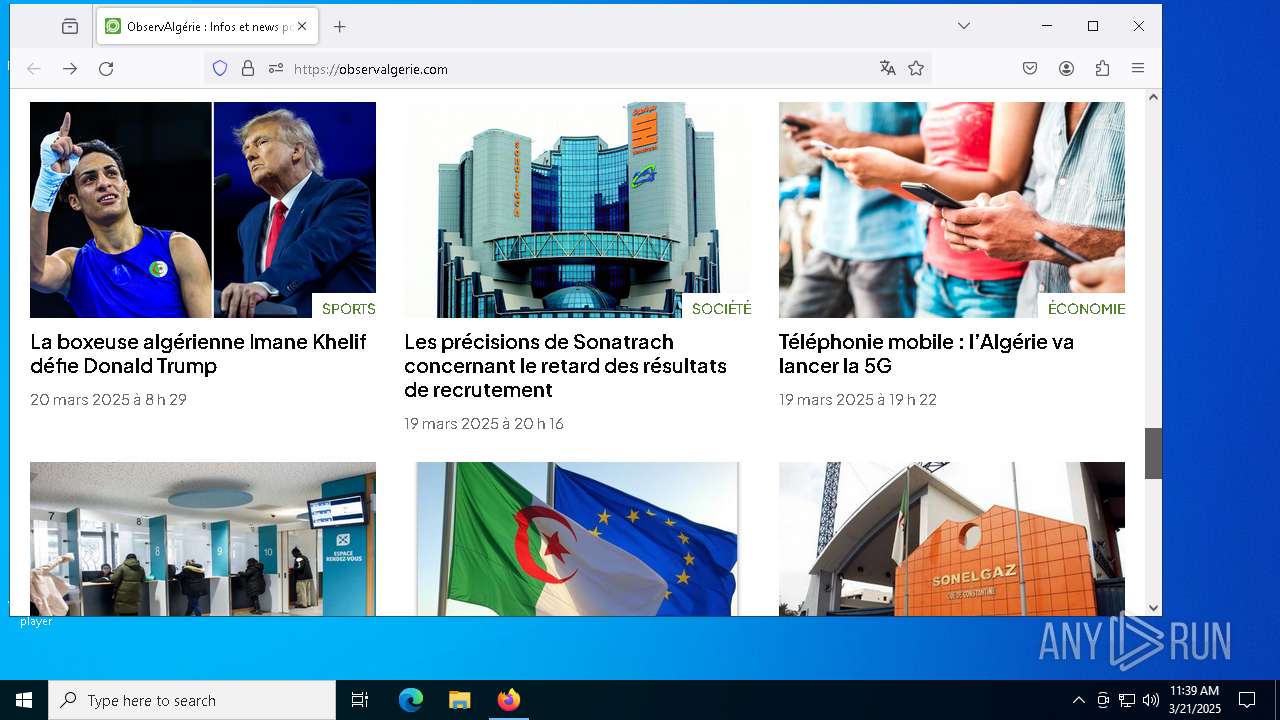Open the Imane Khelif and Trump thumbnail

(203, 210)
